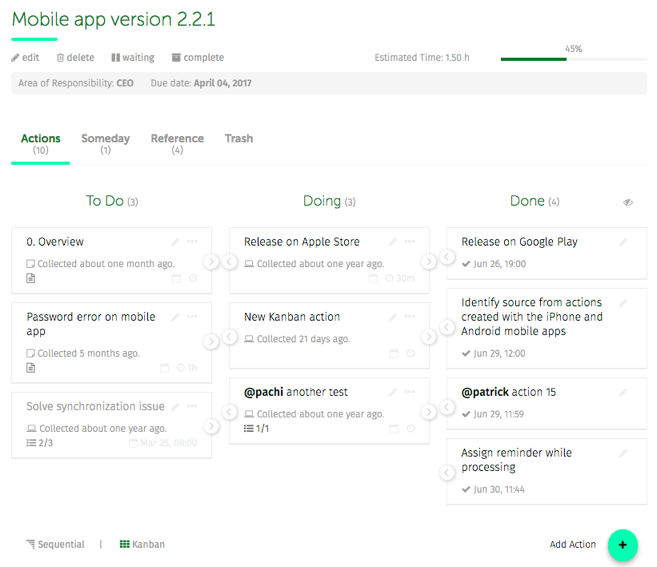The image size is (657, 567).
Task: Click calendar icon on '@pachi another test'
Action: pyautogui.click(x=394, y=428)
